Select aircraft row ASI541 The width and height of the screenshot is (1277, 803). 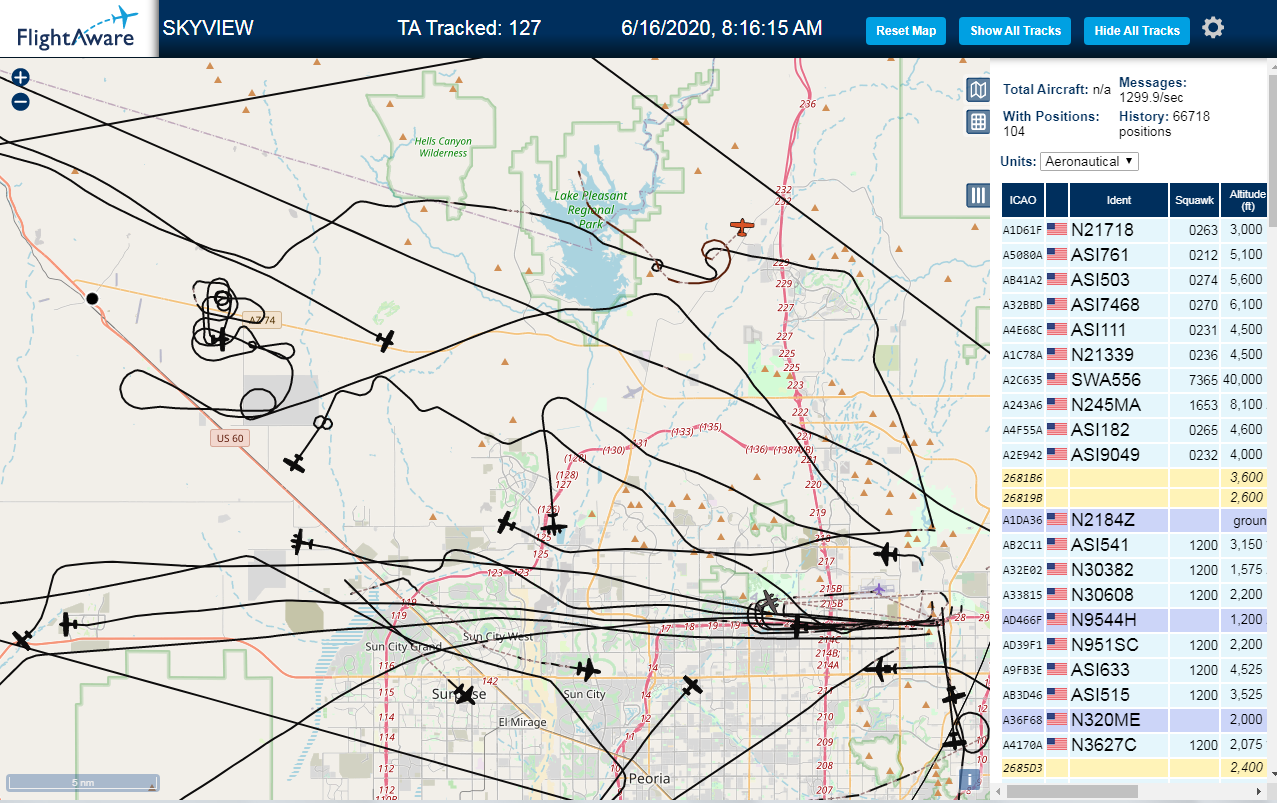coord(1135,545)
